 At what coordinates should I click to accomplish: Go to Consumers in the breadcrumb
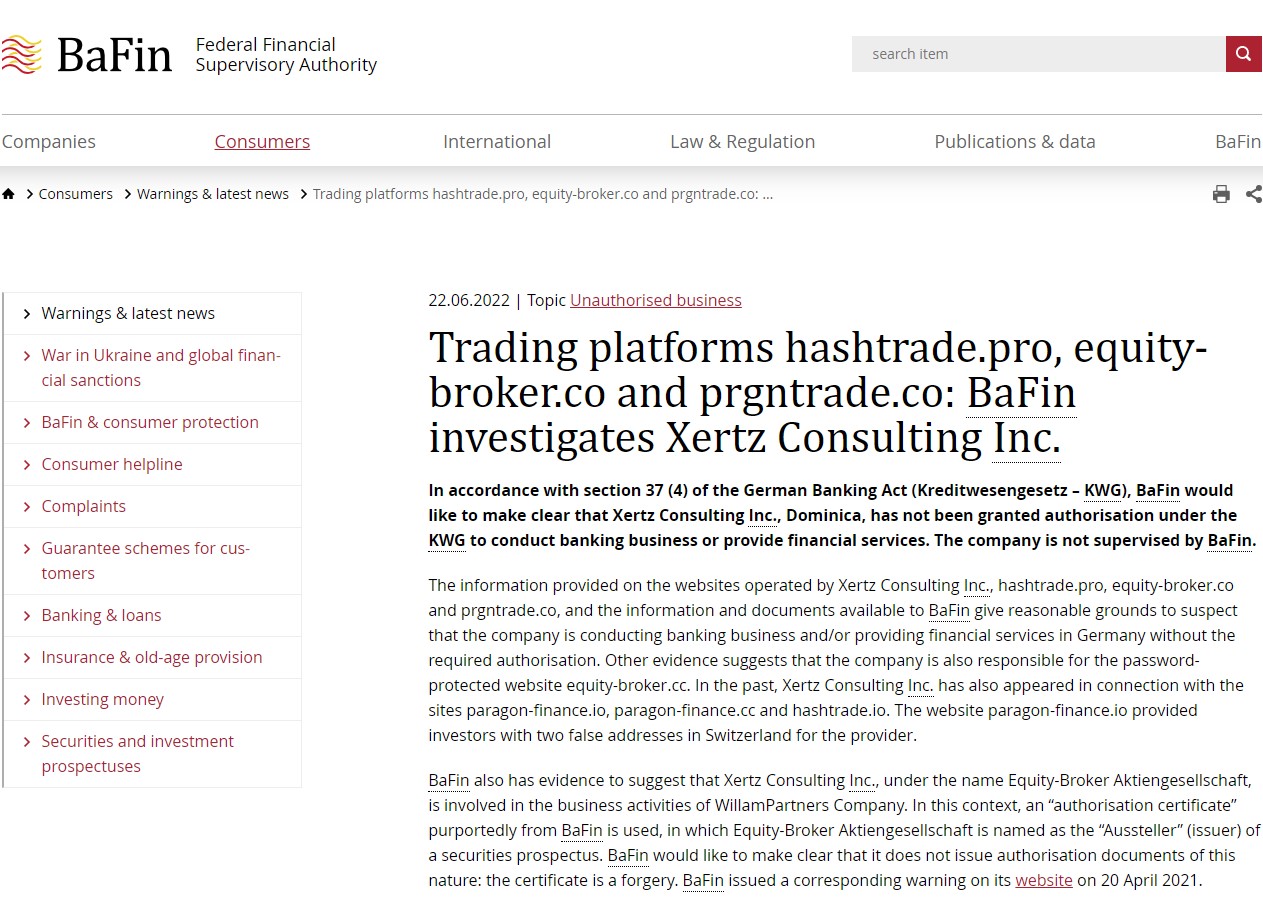pos(76,194)
